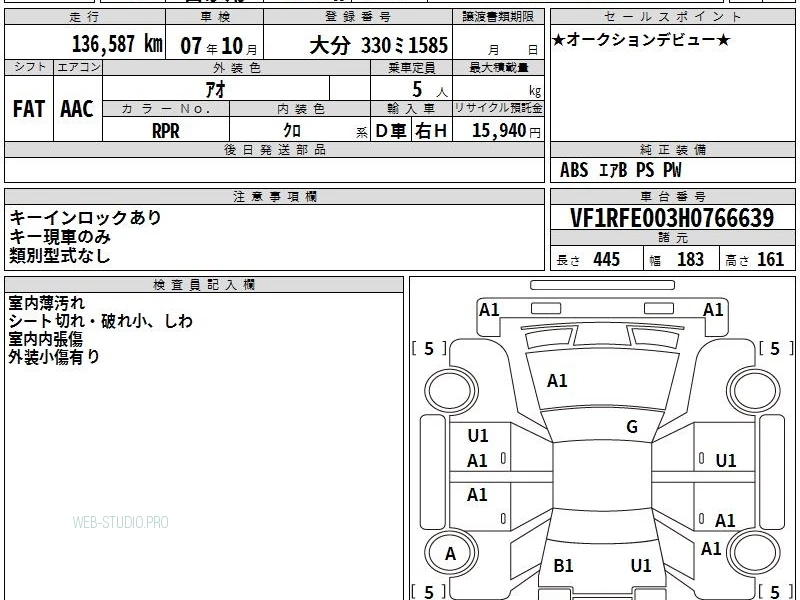Select the シフト header label
Viewport: 800px width, 600px height.
29,67
